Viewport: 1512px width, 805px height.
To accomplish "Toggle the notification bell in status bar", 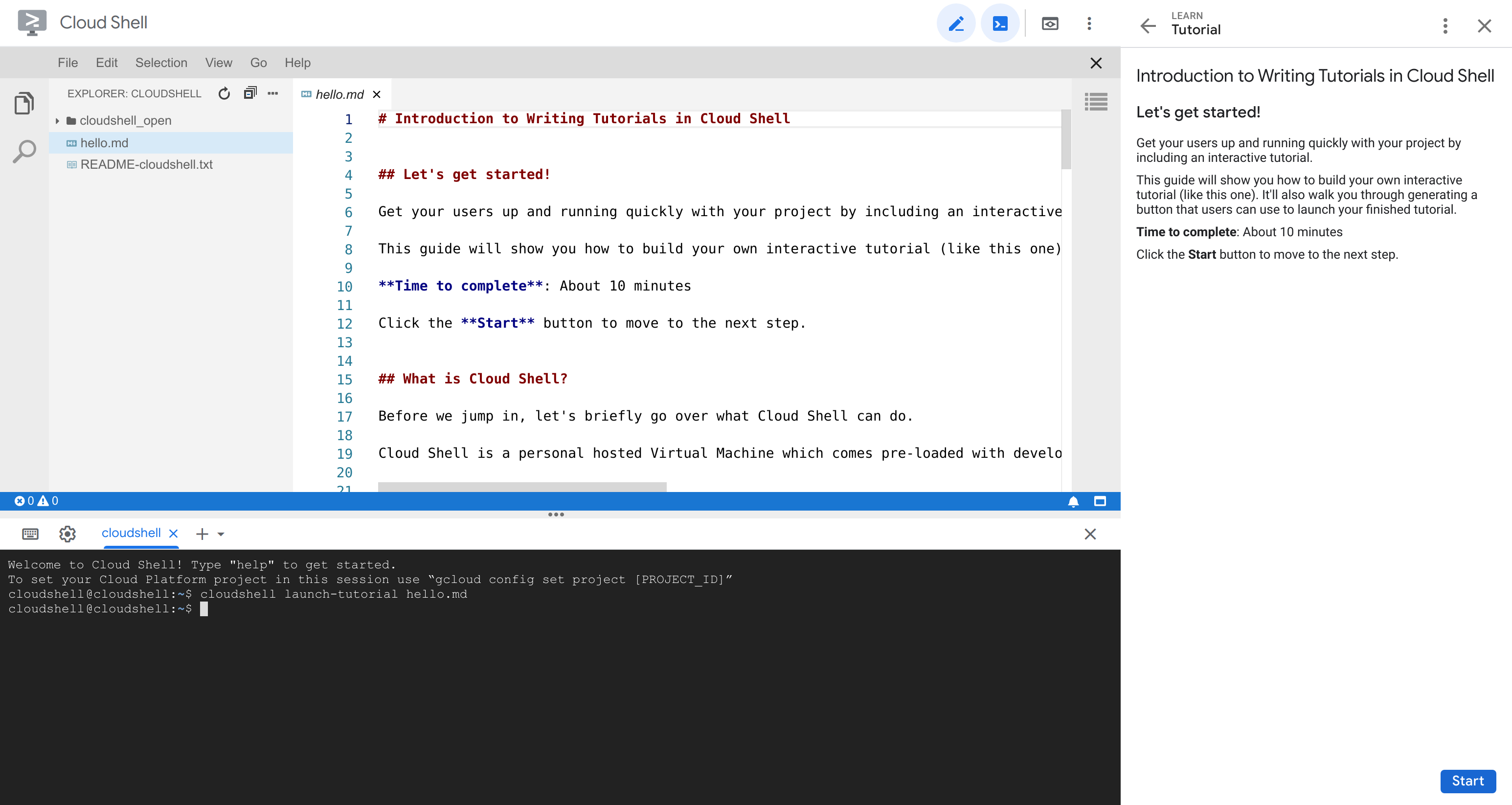I will pyautogui.click(x=1073, y=501).
